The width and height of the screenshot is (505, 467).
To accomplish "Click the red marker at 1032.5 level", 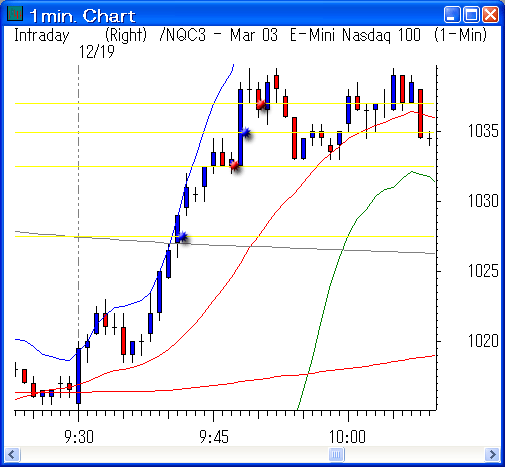I will [235, 165].
